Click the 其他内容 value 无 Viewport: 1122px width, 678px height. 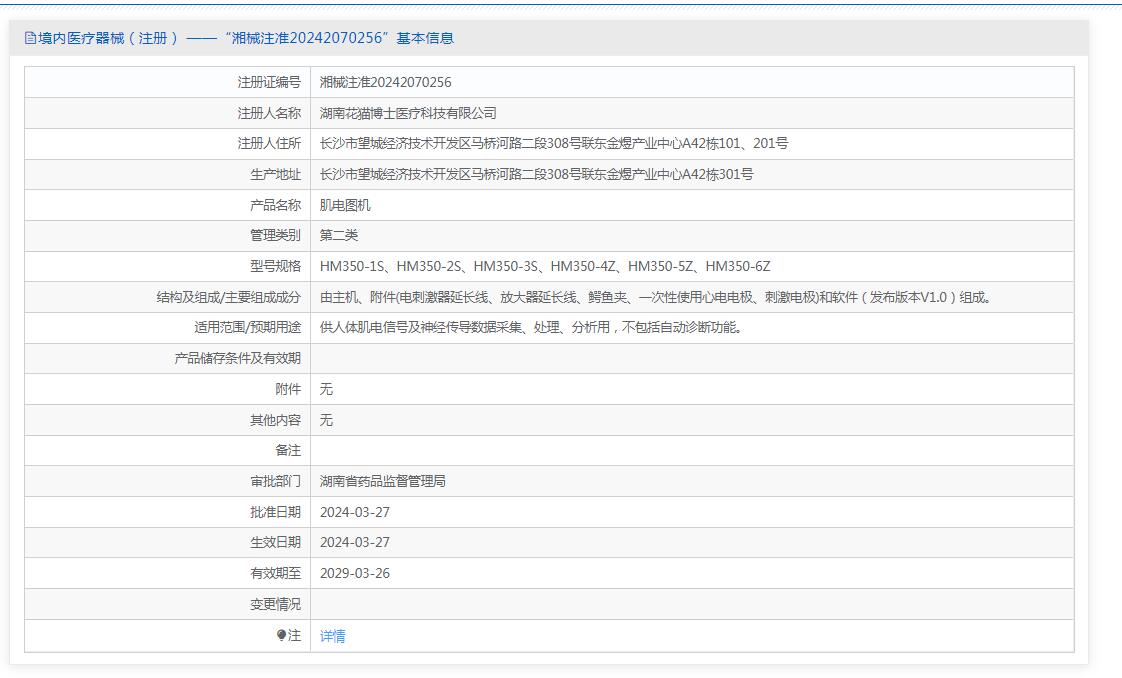point(326,420)
